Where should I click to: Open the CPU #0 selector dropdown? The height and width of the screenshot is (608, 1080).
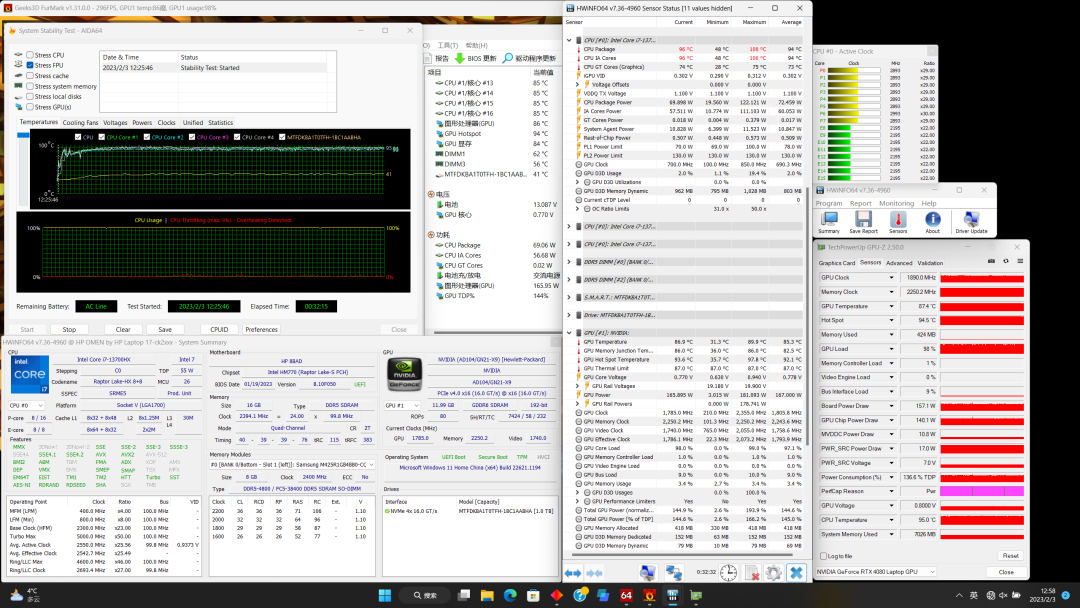29,405
